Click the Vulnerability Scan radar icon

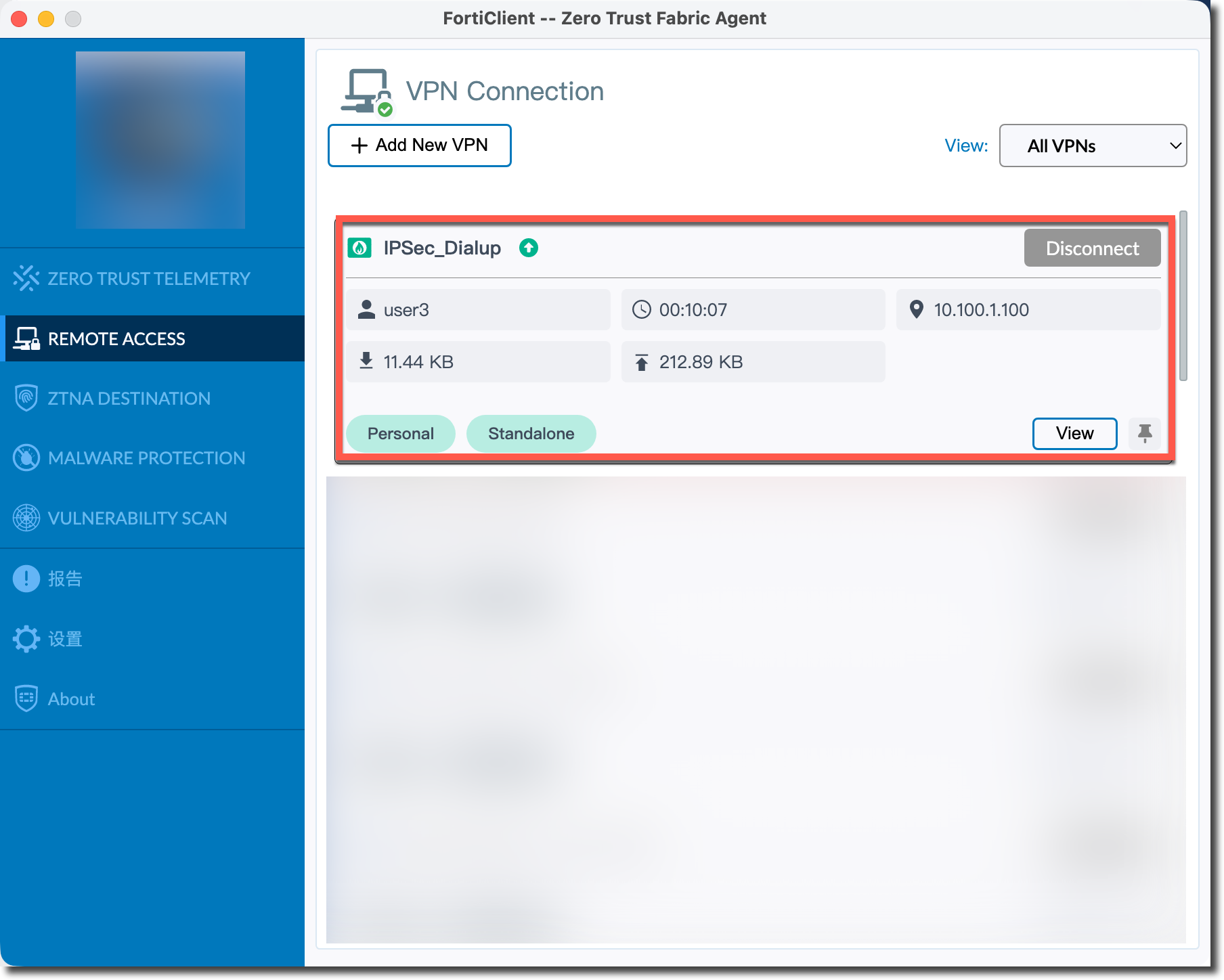[x=26, y=518]
